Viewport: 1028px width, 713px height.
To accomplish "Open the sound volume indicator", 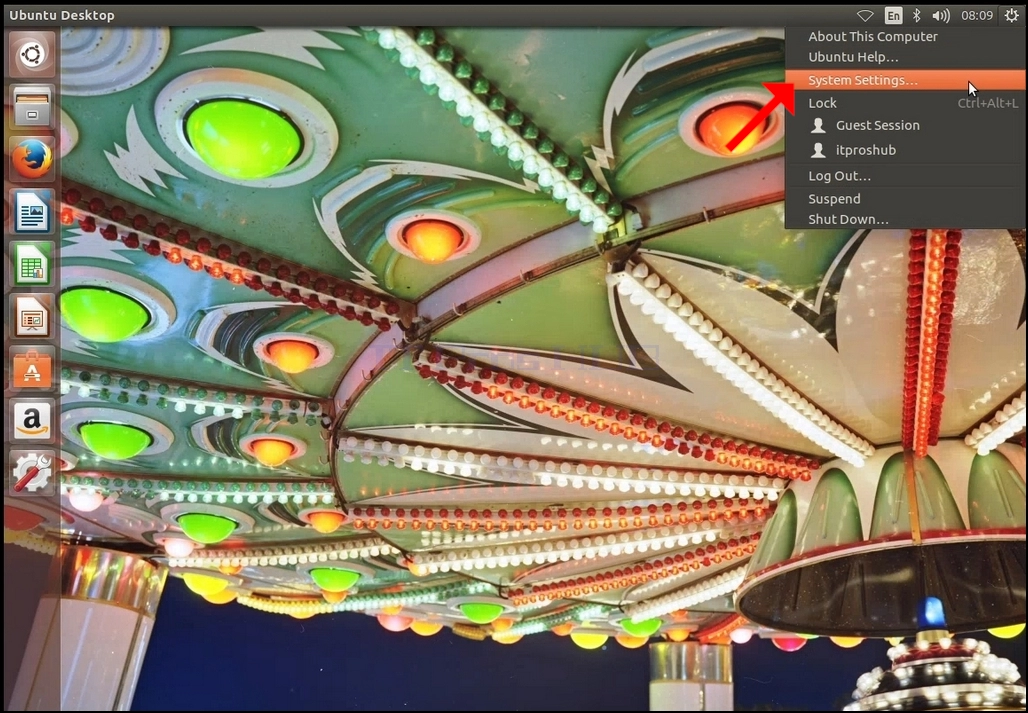I will coord(941,15).
